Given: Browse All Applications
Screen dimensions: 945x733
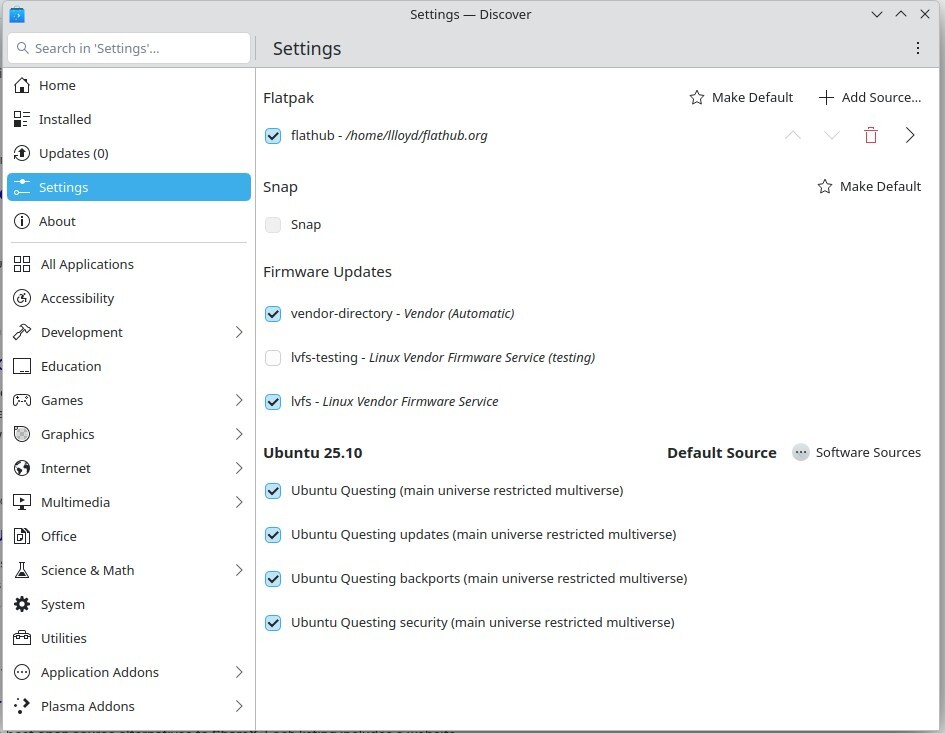Looking at the screenshot, I should pyautogui.click(x=129, y=264).
